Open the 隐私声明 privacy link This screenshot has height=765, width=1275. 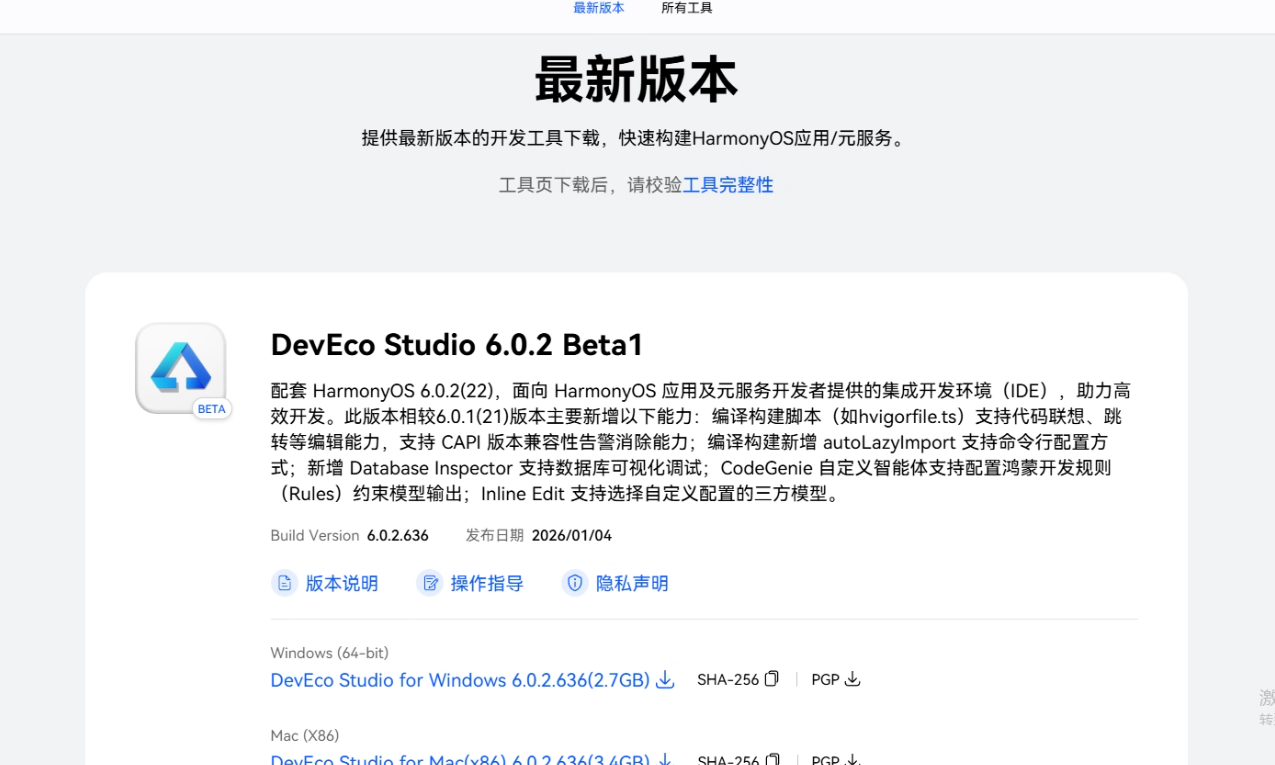click(x=632, y=584)
